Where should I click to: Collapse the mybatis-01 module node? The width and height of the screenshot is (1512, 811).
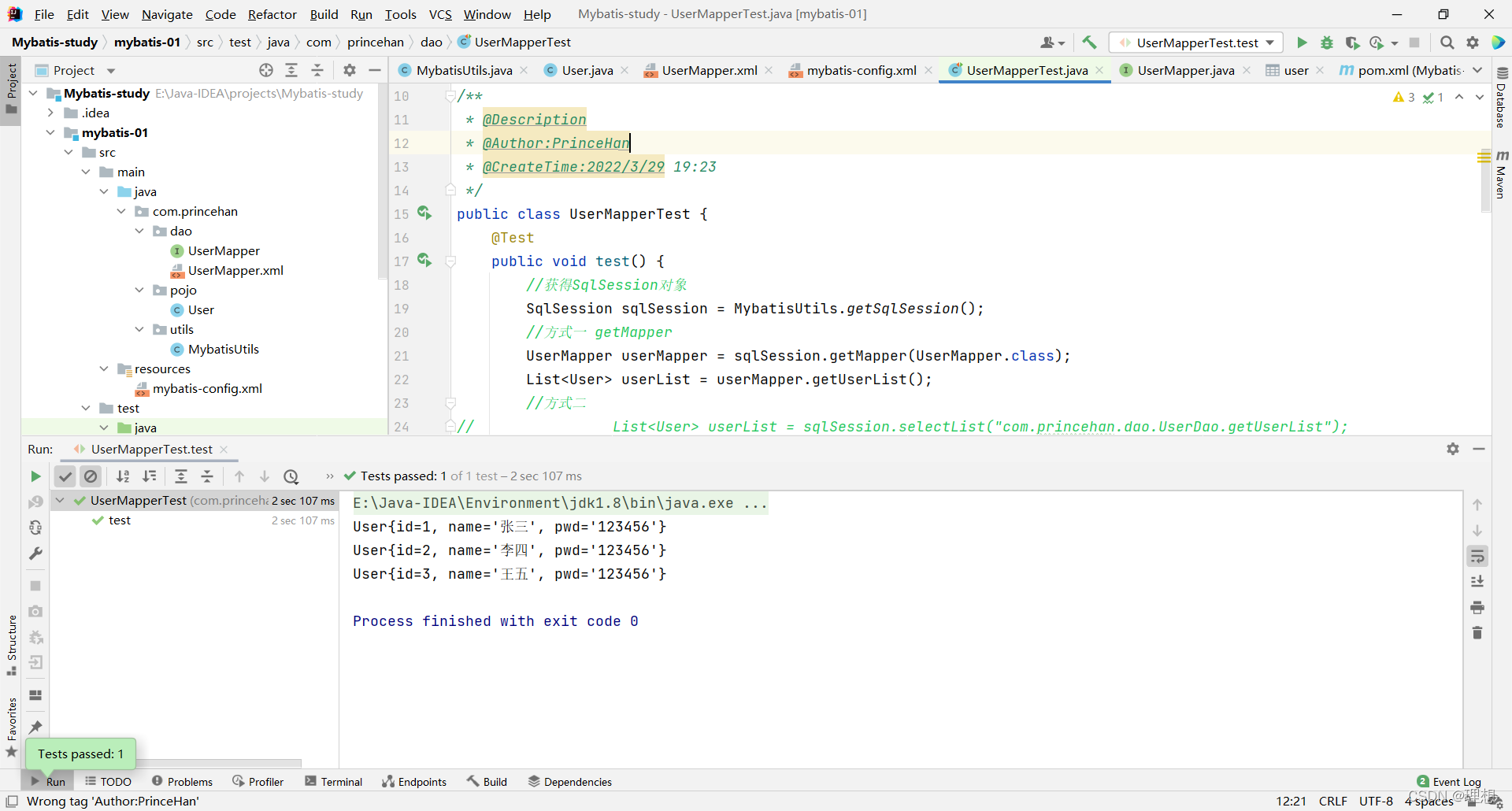[50, 132]
